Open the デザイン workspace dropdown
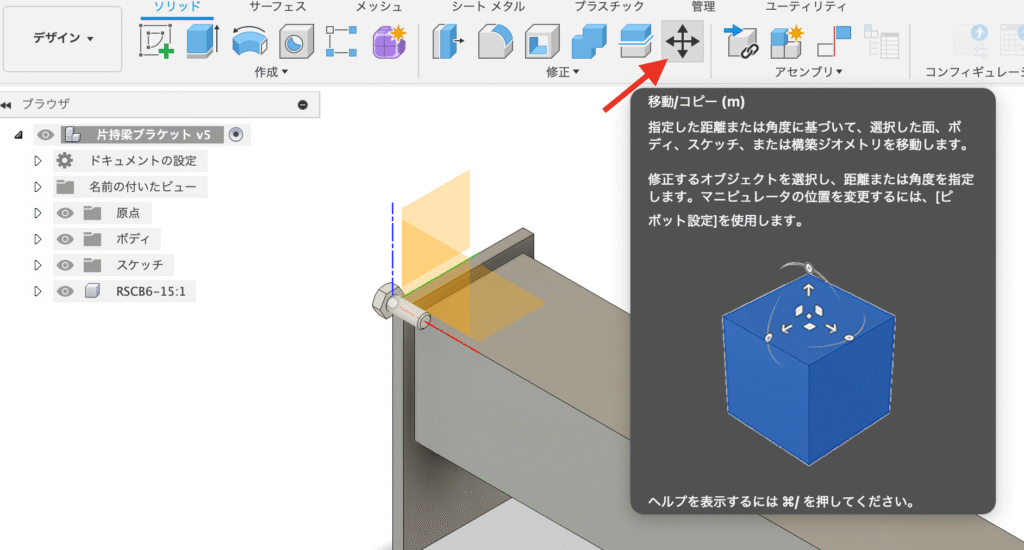1024x550 pixels. 63,39
